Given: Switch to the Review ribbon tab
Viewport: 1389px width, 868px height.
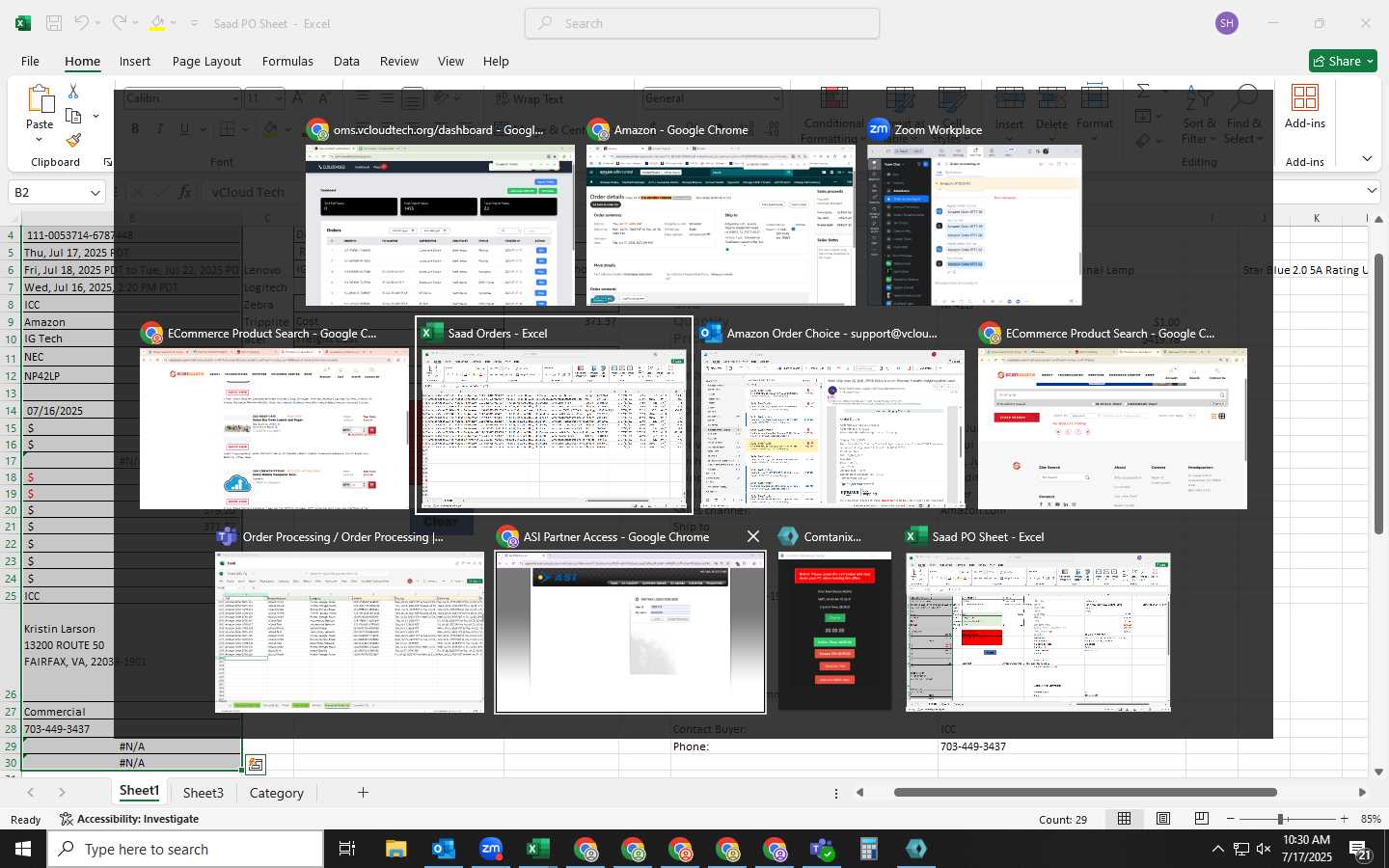Looking at the screenshot, I should [399, 61].
